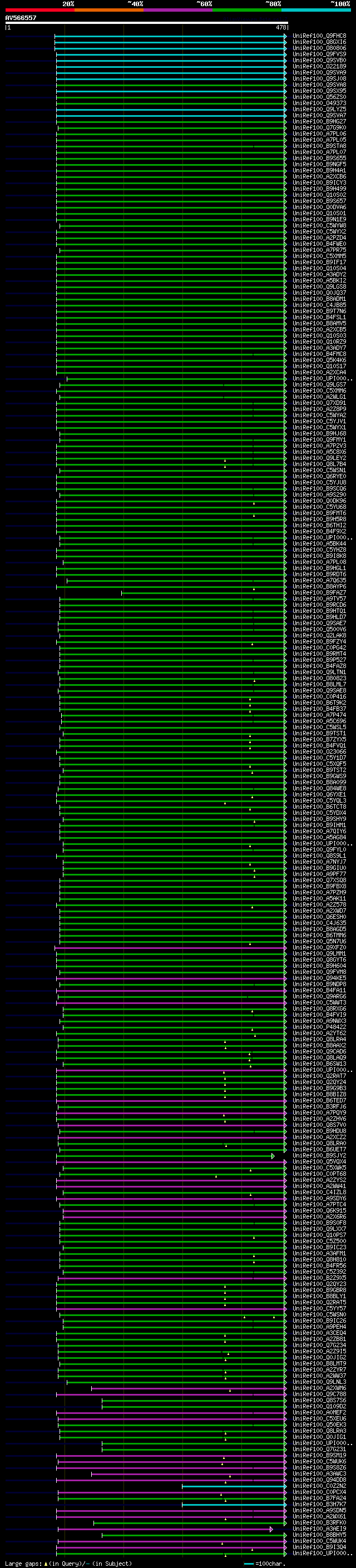Image resolution: width=356 pixels, height=1568 pixels.
Task: Click label UniRef100_B9STA8
Action: tap(319, 146)
